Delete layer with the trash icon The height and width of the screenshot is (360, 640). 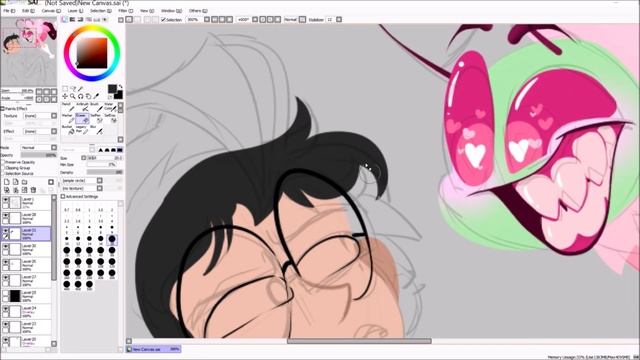33,190
